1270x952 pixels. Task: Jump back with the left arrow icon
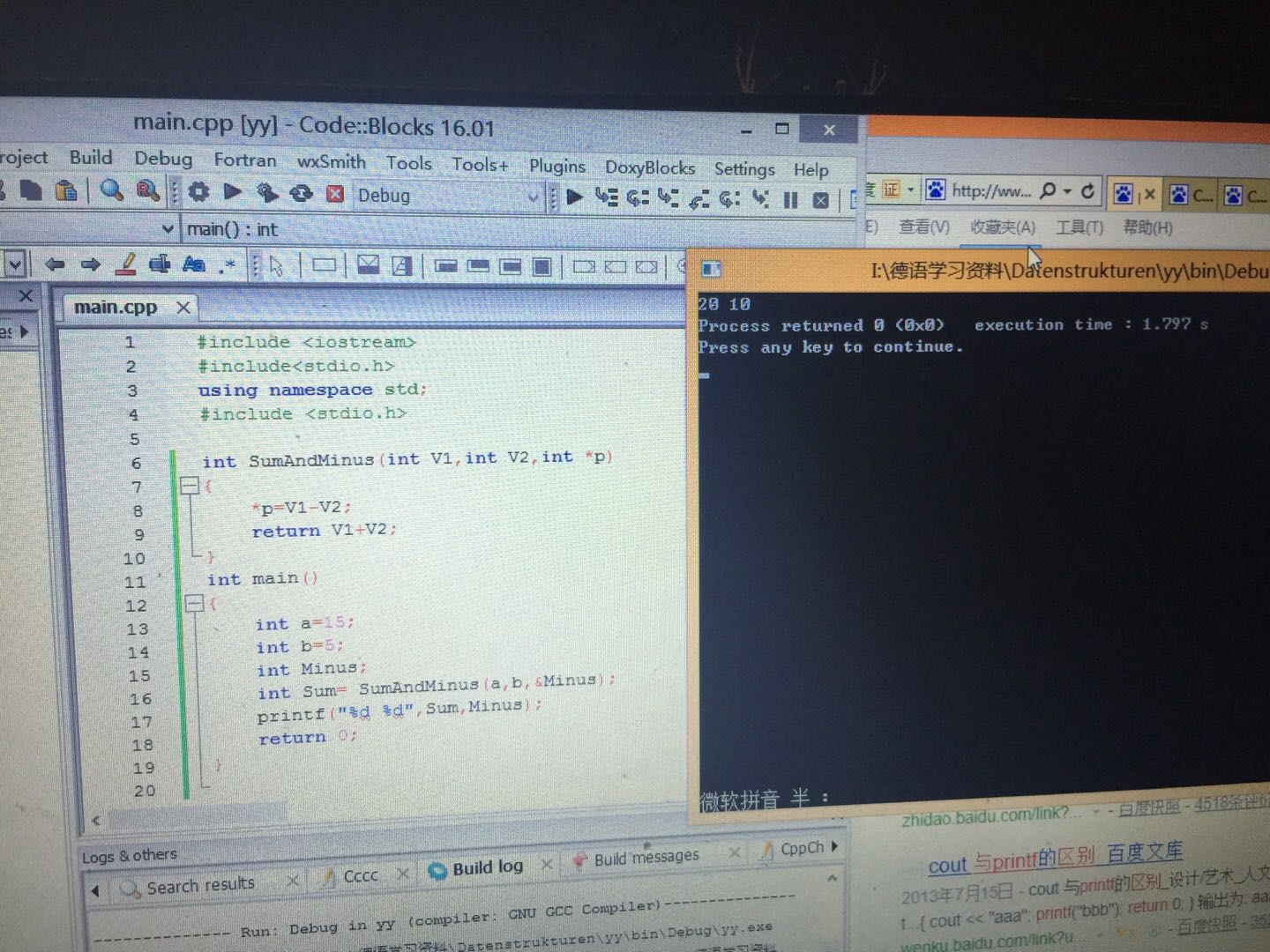(55, 264)
